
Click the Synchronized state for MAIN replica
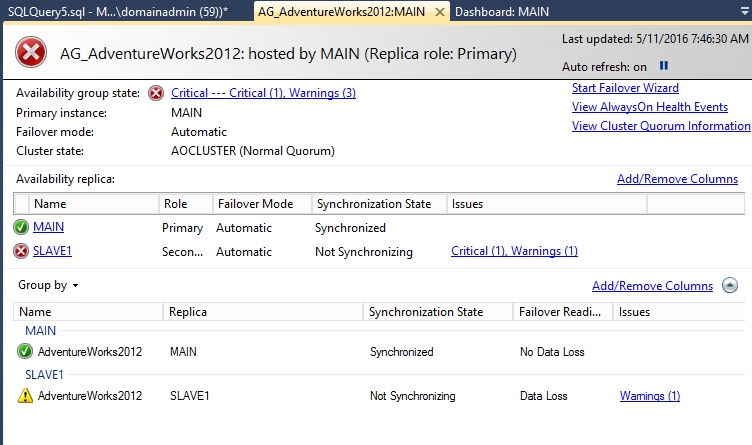(x=350, y=228)
